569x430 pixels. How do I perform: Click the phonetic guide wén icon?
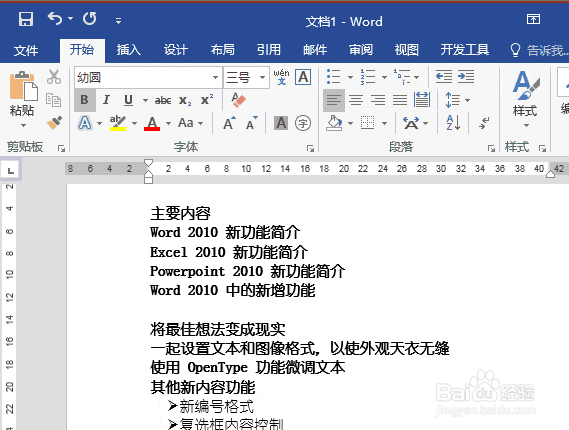click(x=282, y=77)
